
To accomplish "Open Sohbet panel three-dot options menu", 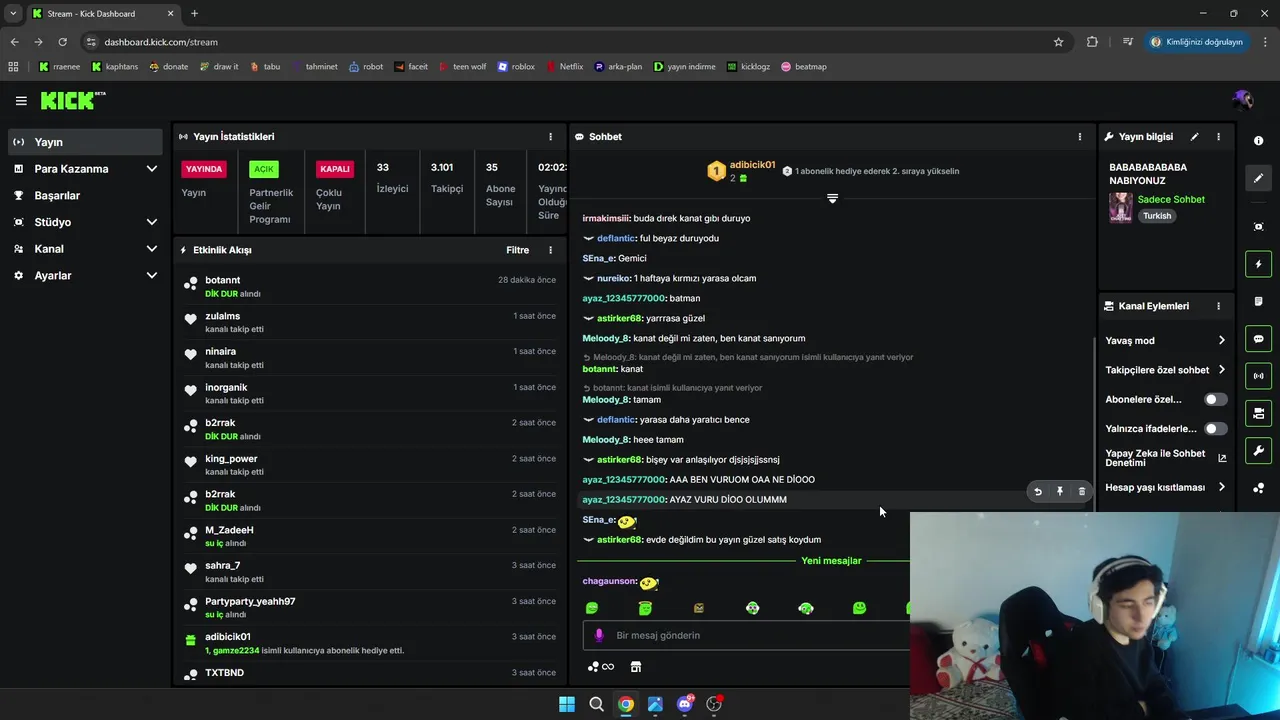I will coord(1079,137).
